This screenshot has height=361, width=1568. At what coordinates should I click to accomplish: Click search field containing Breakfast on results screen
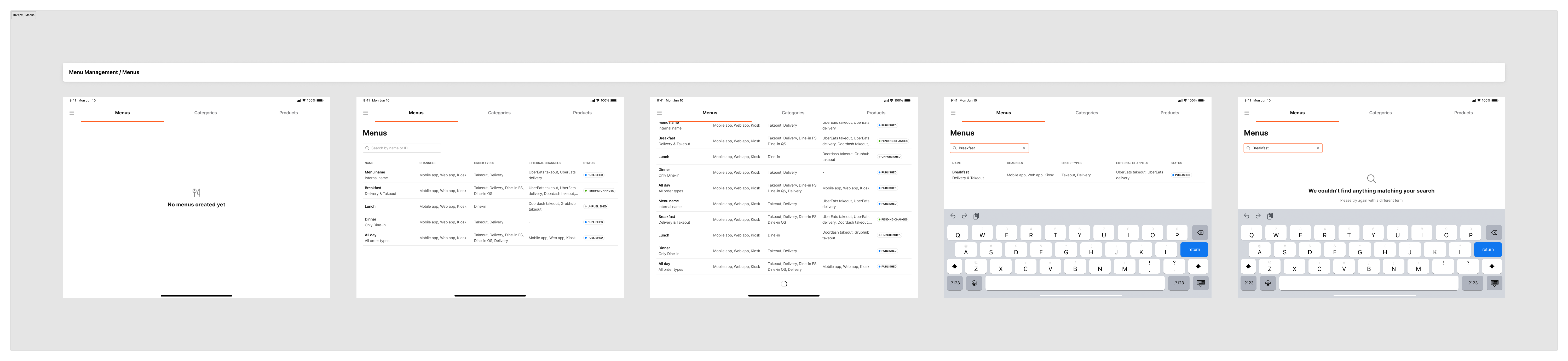click(x=989, y=148)
